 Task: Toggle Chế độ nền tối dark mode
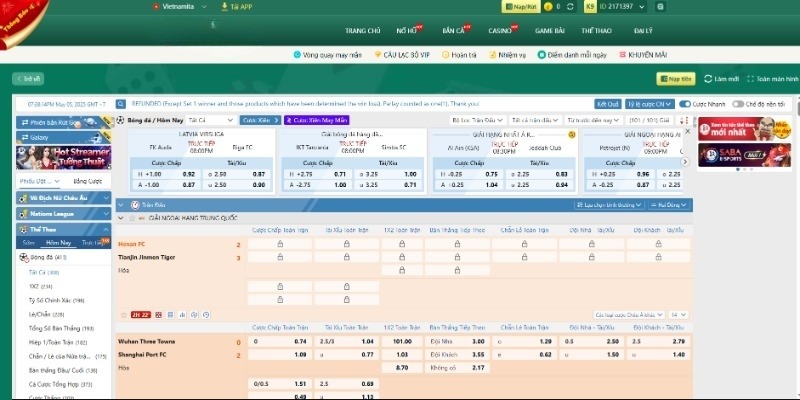[738, 103]
